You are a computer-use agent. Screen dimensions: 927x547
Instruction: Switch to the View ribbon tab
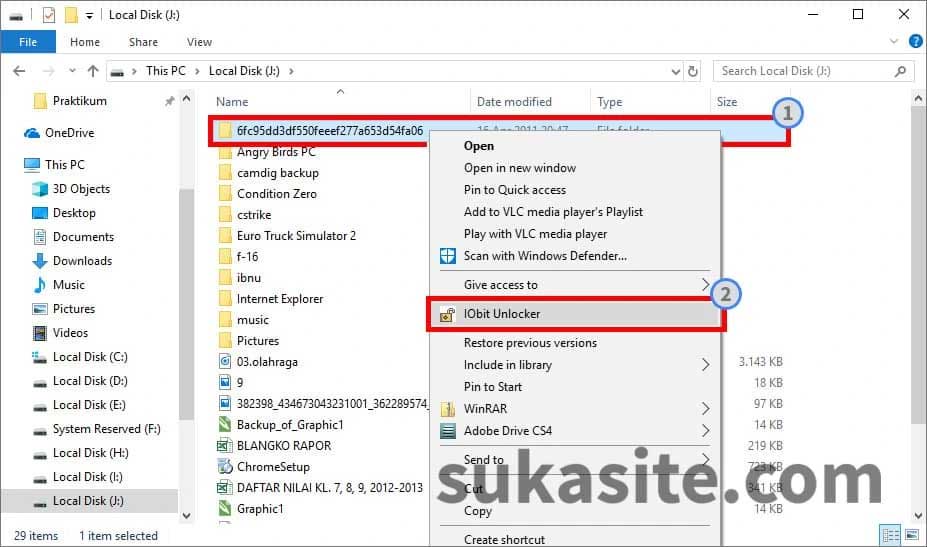pos(199,42)
